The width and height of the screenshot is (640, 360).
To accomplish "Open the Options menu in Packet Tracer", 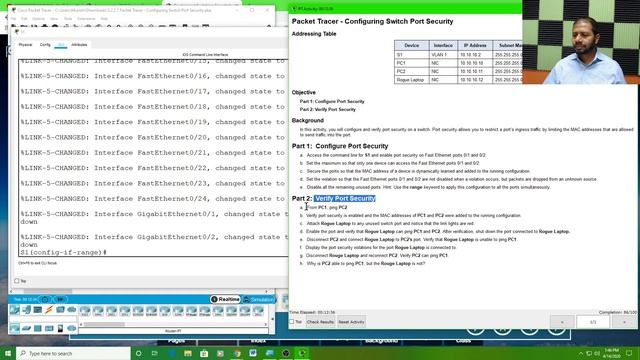I will [38, 18].
